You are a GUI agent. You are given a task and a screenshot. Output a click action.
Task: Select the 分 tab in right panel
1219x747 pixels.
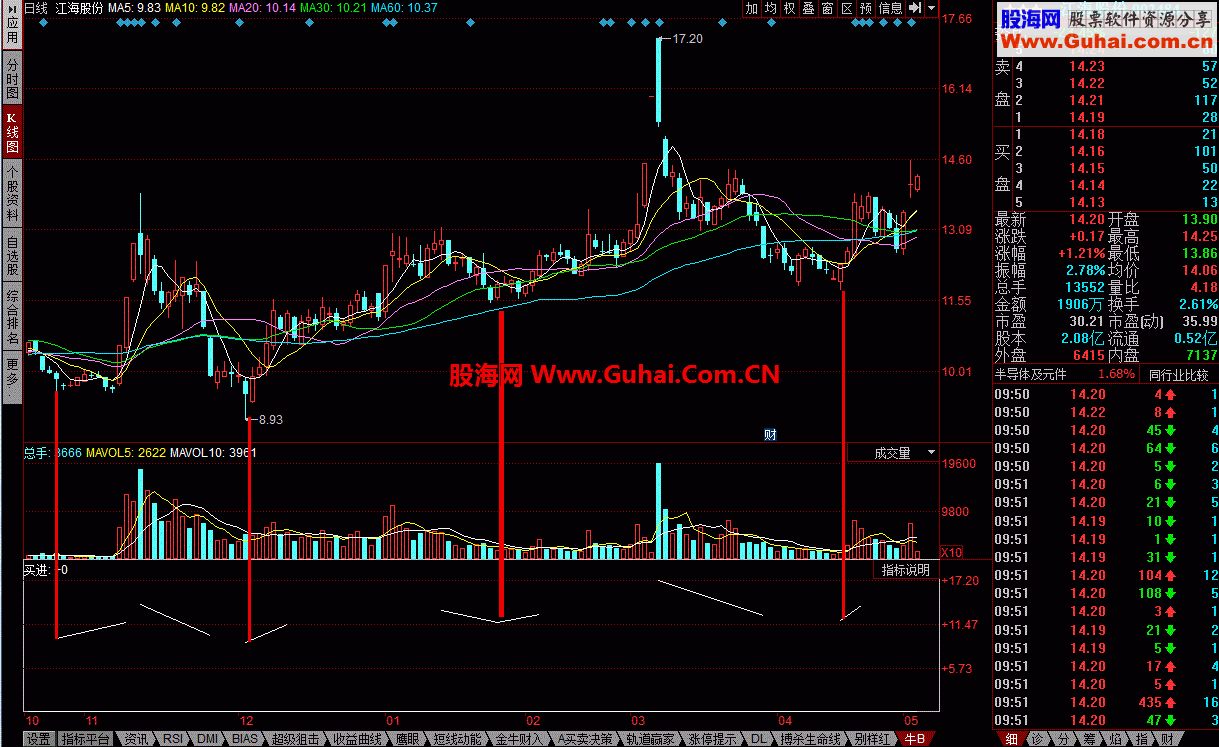click(x=1063, y=739)
